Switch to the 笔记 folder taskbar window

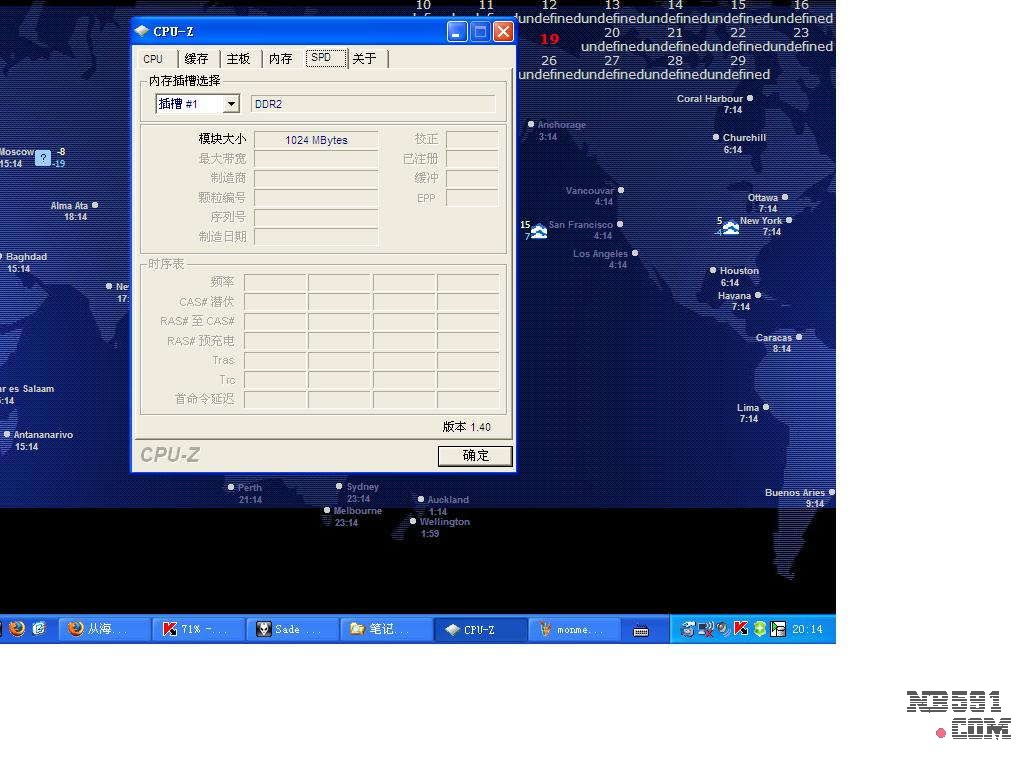point(383,629)
